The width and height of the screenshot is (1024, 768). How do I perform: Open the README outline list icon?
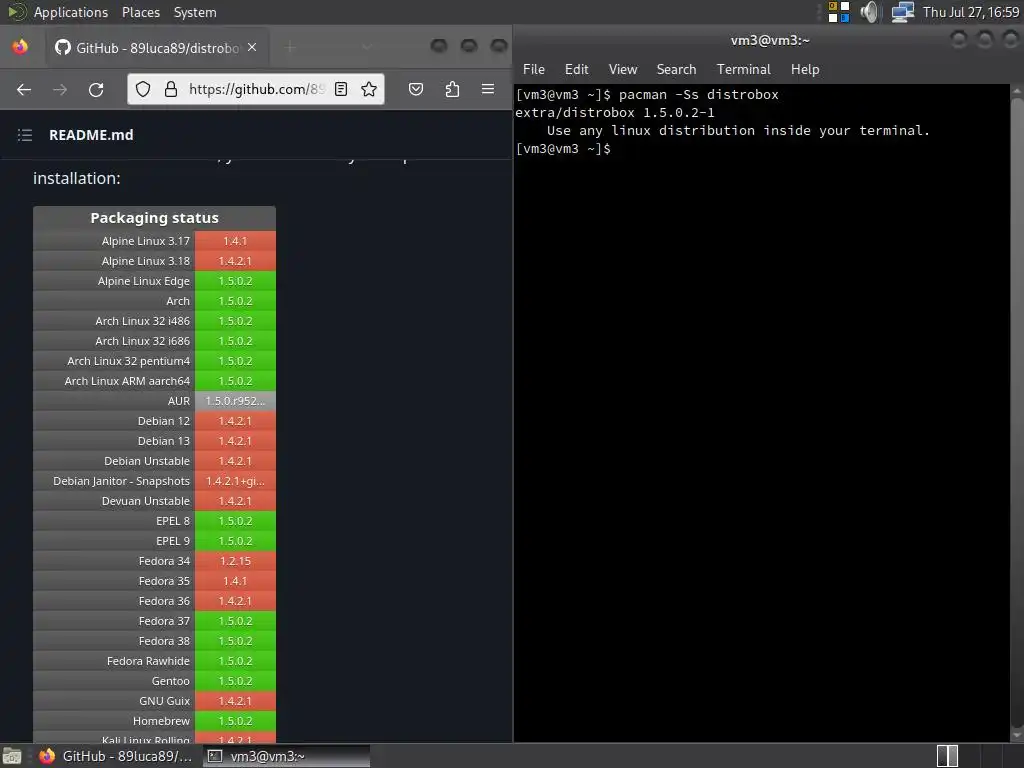(x=25, y=135)
